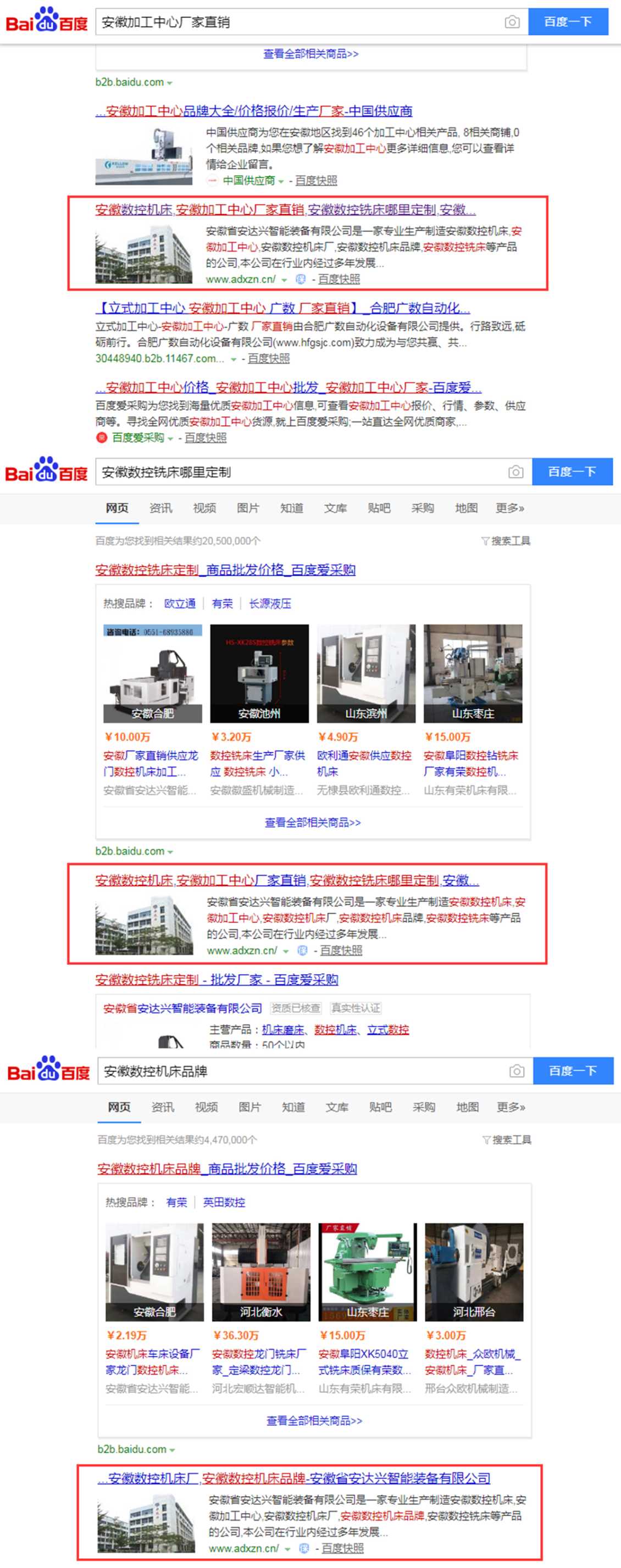Select 图片 tab under 安徽数控铣床哪里定制 search

click(x=248, y=508)
